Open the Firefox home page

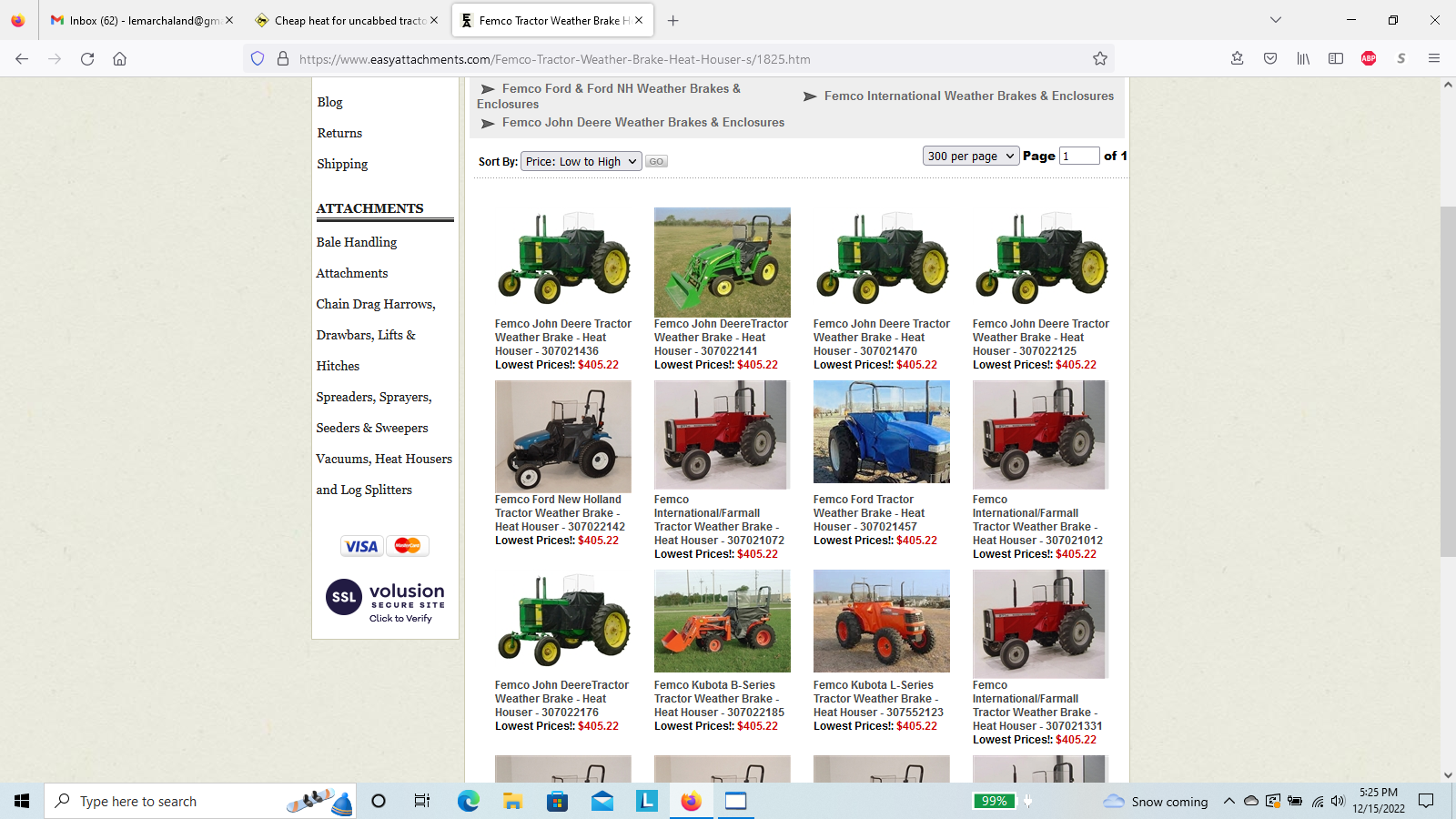(119, 59)
